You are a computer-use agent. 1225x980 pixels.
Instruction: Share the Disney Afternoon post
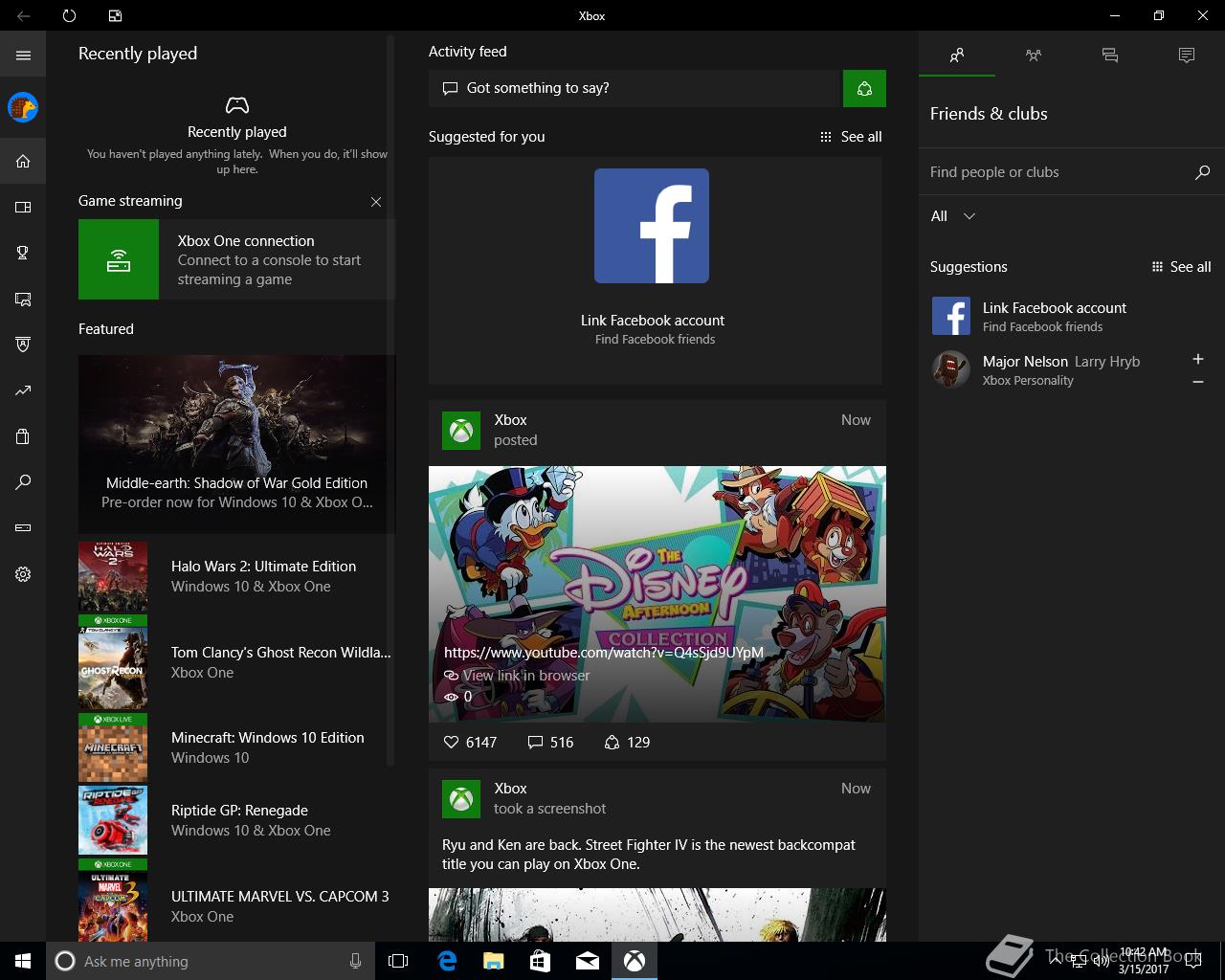(627, 742)
